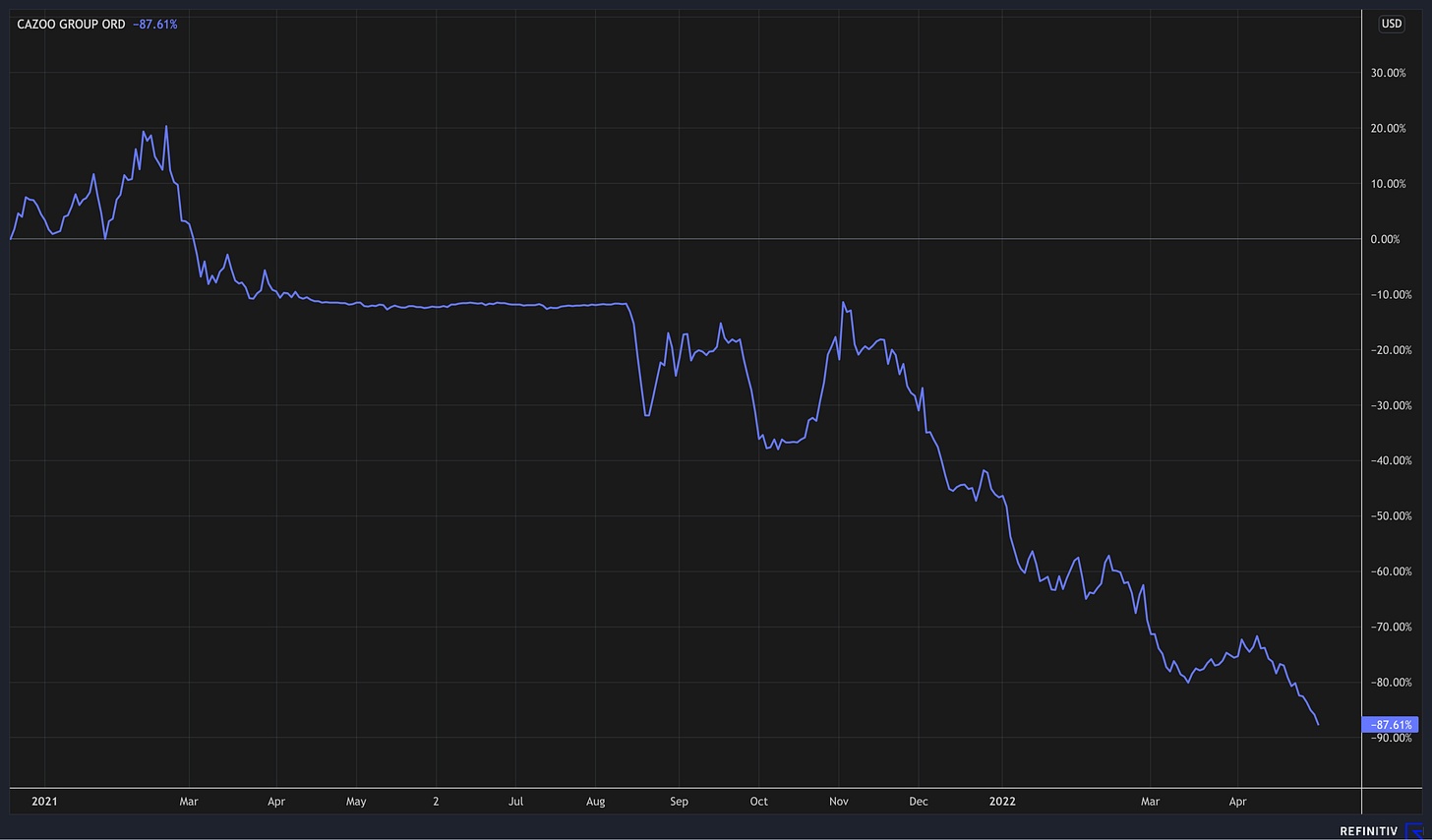Click the -70.00% axis label
Image resolution: width=1432 pixels, height=840 pixels.
point(1391,627)
